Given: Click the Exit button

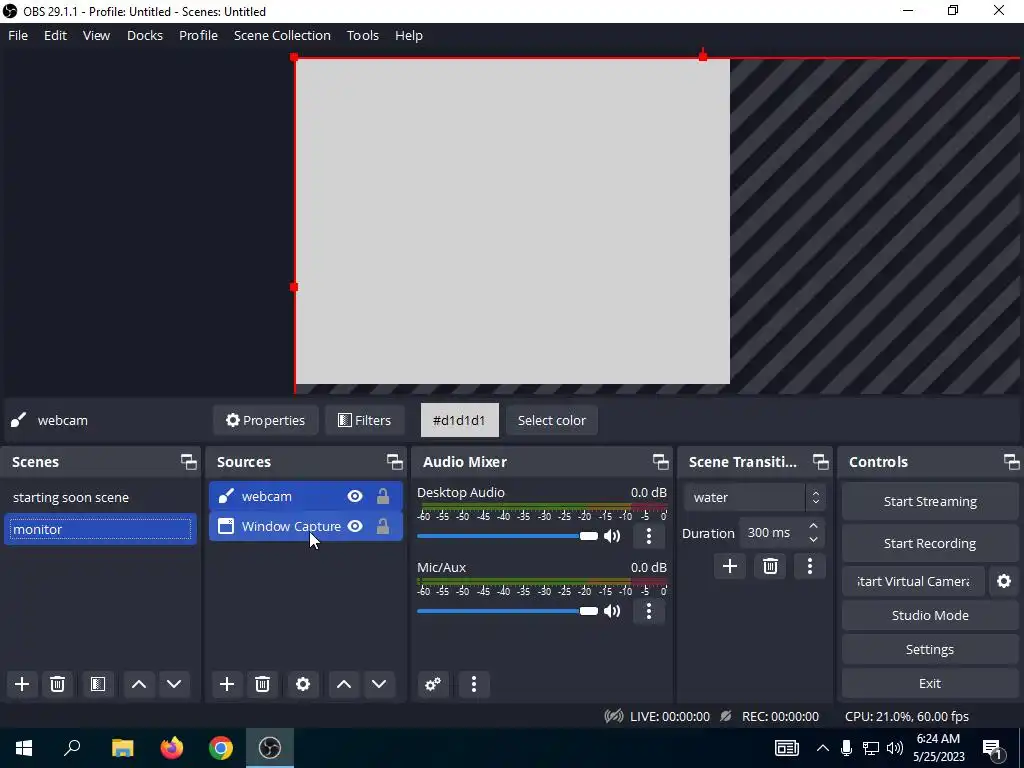Looking at the screenshot, I should point(930,683).
